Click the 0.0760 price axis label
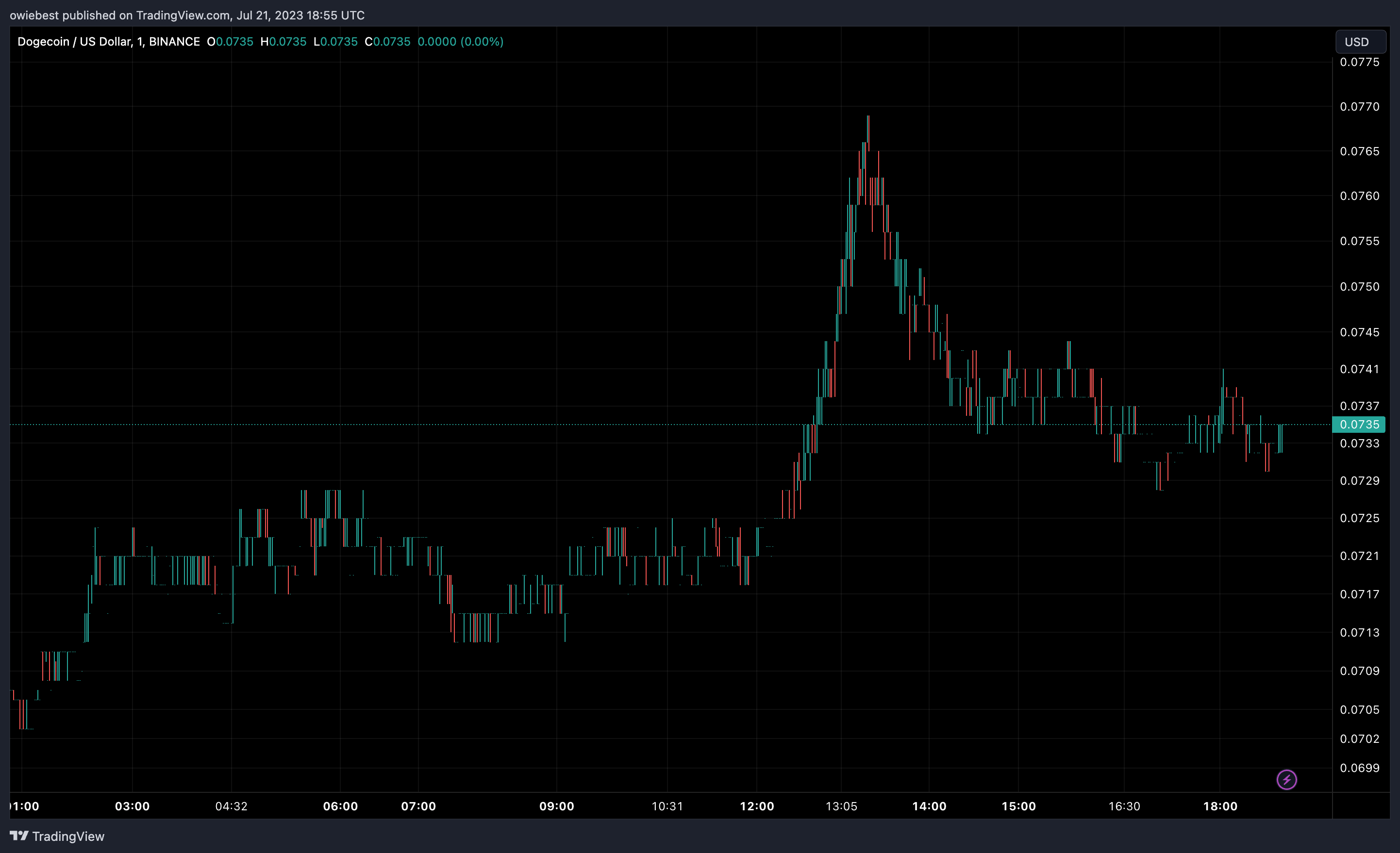The width and height of the screenshot is (1400, 853). tap(1359, 196)
